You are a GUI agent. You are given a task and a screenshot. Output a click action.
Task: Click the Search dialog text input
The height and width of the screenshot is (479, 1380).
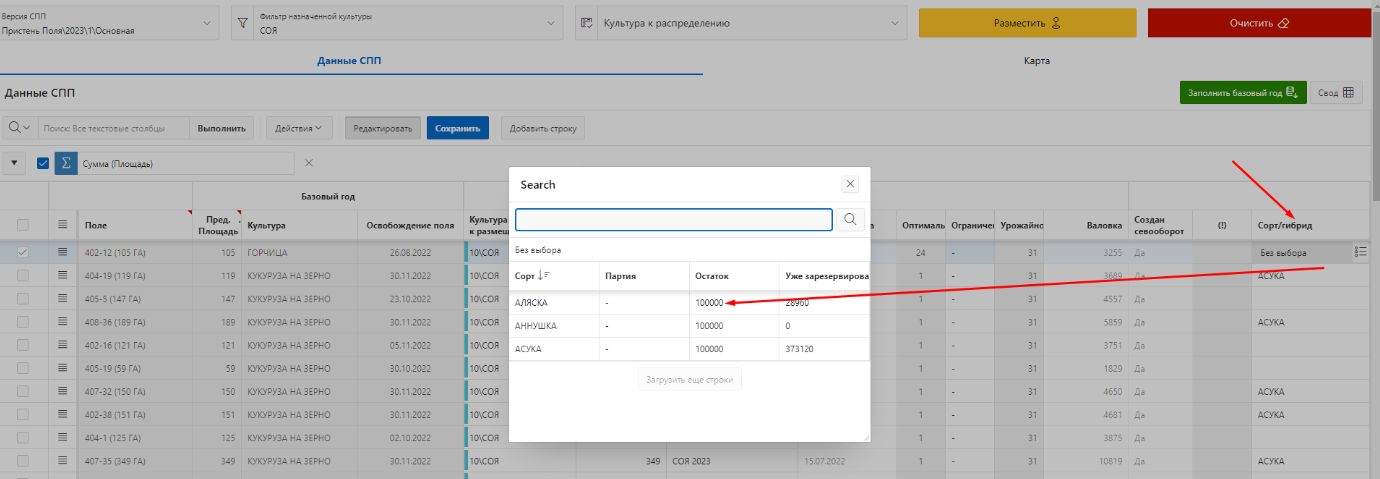click(673, 220)
